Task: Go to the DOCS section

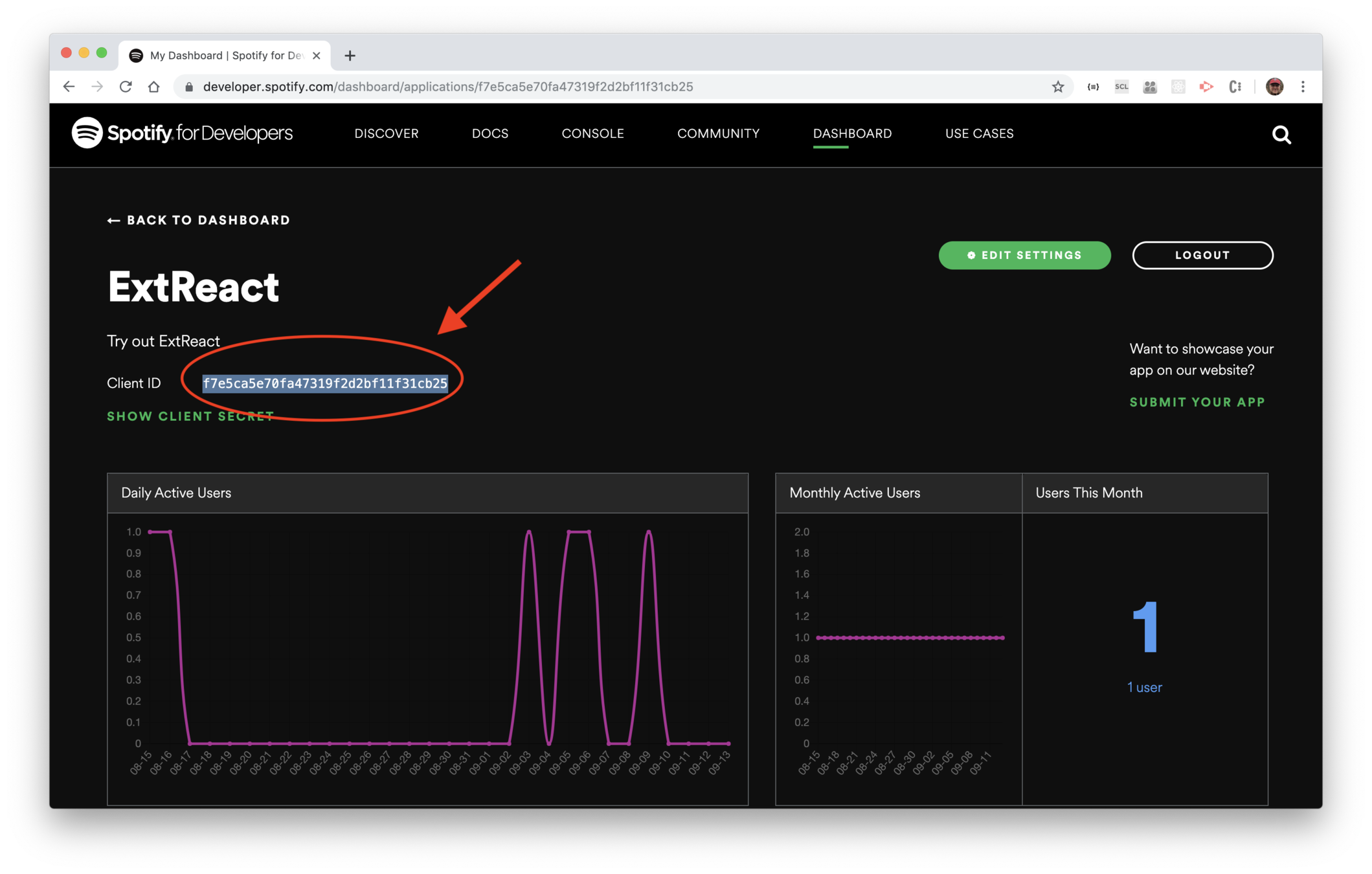Action: click(x=489, y=133)
